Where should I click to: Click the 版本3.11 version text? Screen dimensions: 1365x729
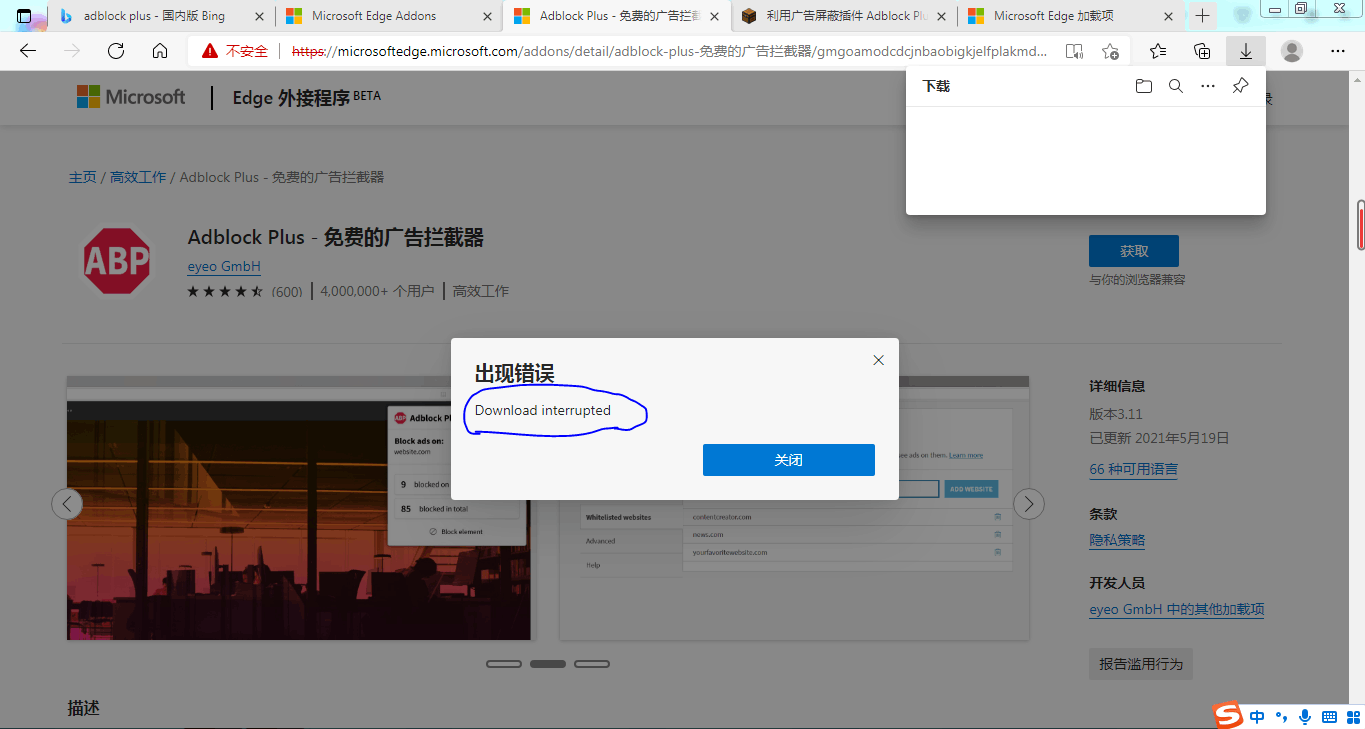click(1116, 414)
